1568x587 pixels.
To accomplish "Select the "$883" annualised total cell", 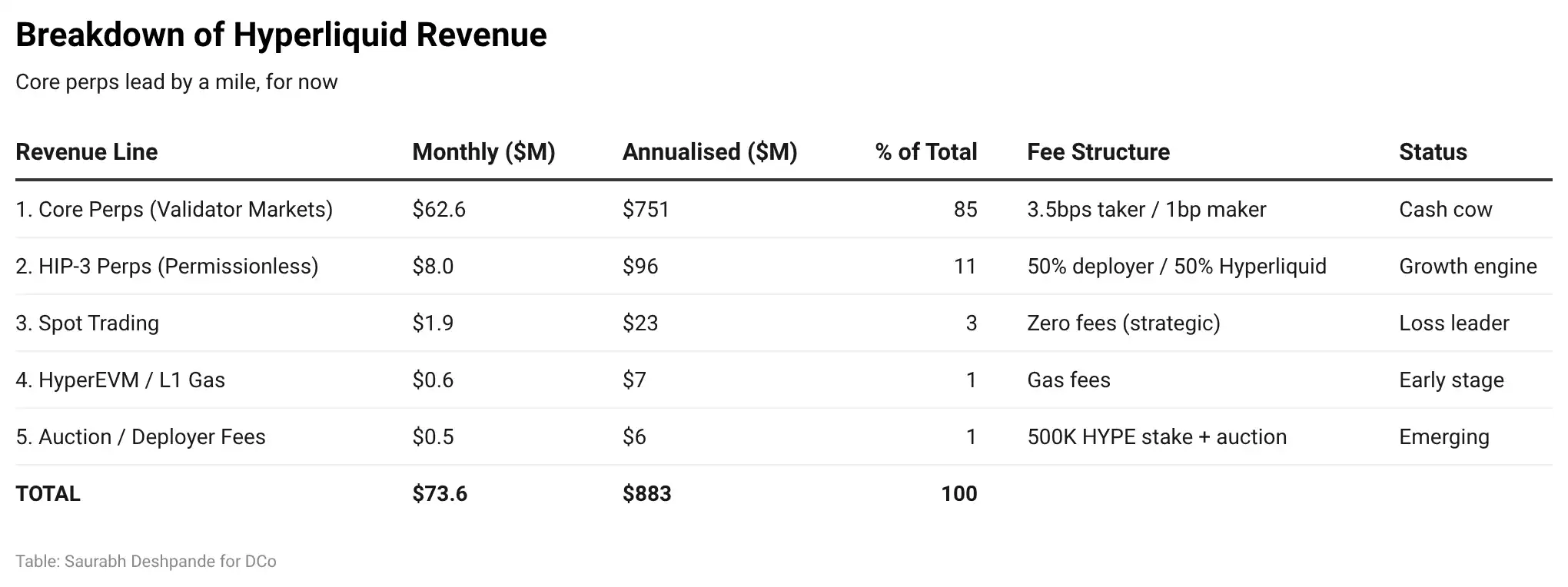I will pyautogui.click(x=646, y=494).
